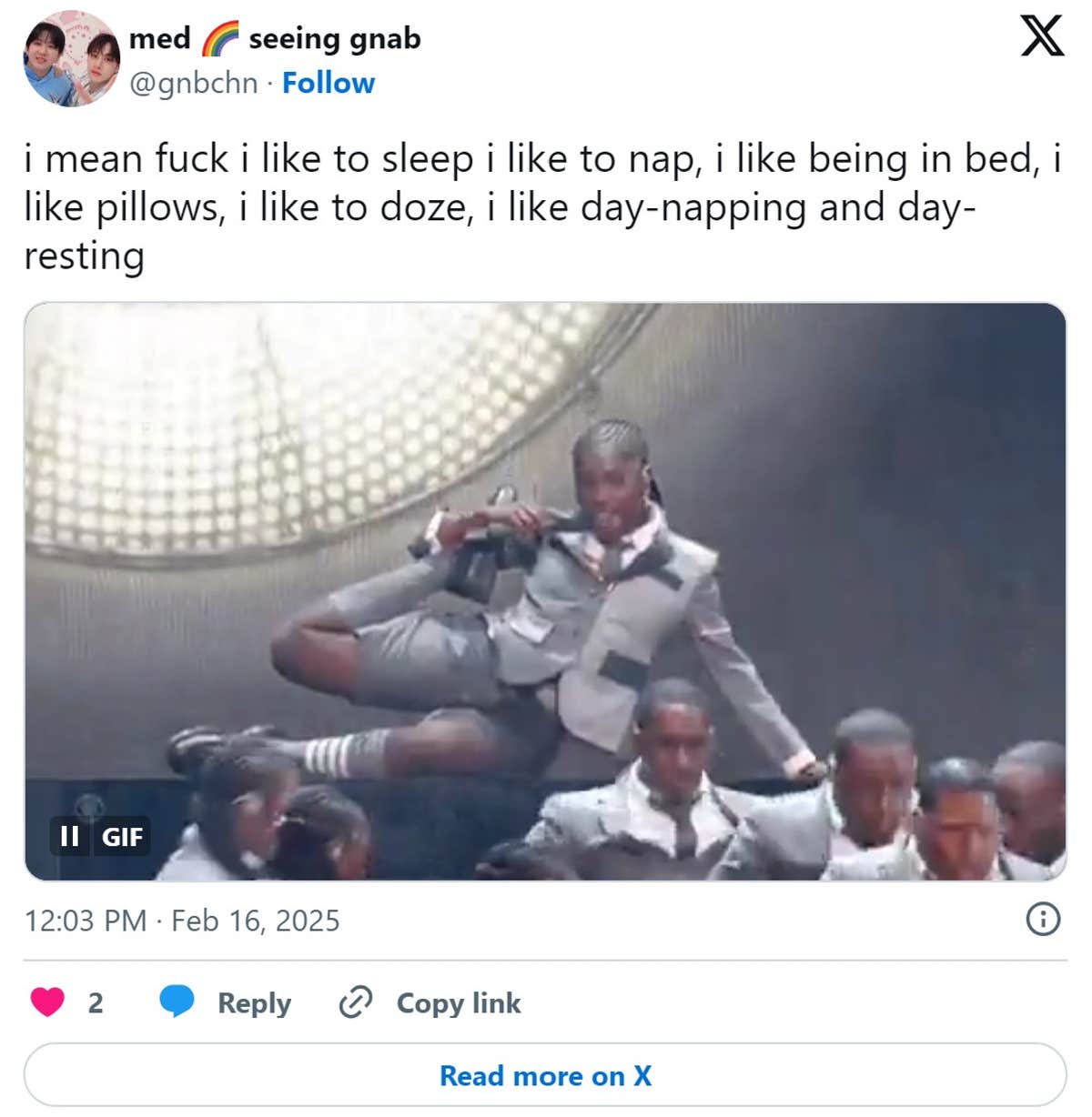Image resolution: width=1092 pixels, height=1117 pixels.
Task: Click the 'Feb 16, 2025' date
Action: 255,921
